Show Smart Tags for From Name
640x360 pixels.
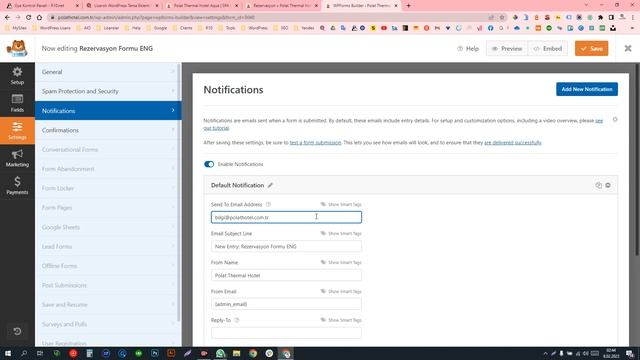point(341,262)
